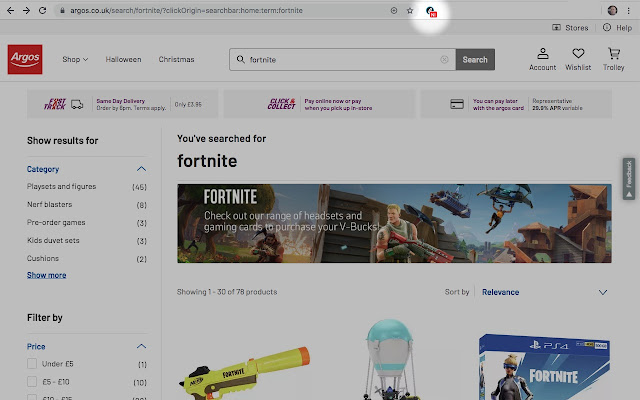Image resolution: width=640 pixels, height=400 pixels.
Task: Bookmark this page with the star icon
Action: (x=410, y=11)
